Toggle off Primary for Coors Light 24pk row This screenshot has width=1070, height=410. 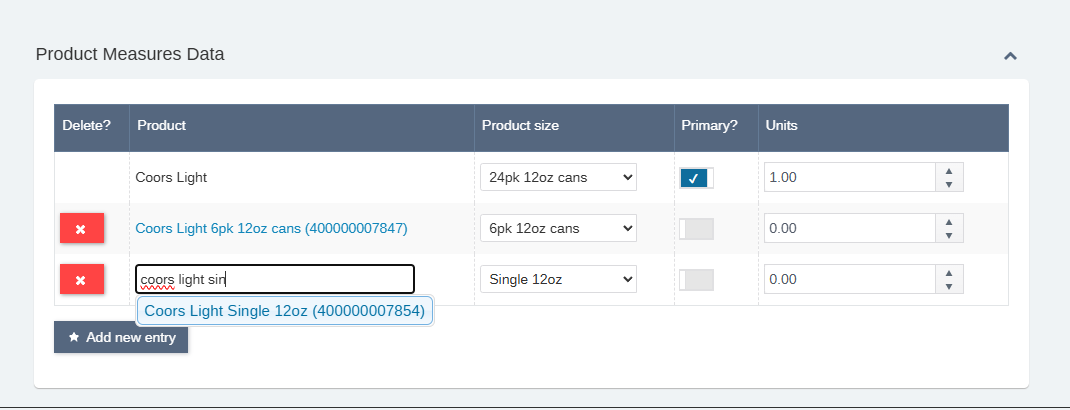click(696, 178)
